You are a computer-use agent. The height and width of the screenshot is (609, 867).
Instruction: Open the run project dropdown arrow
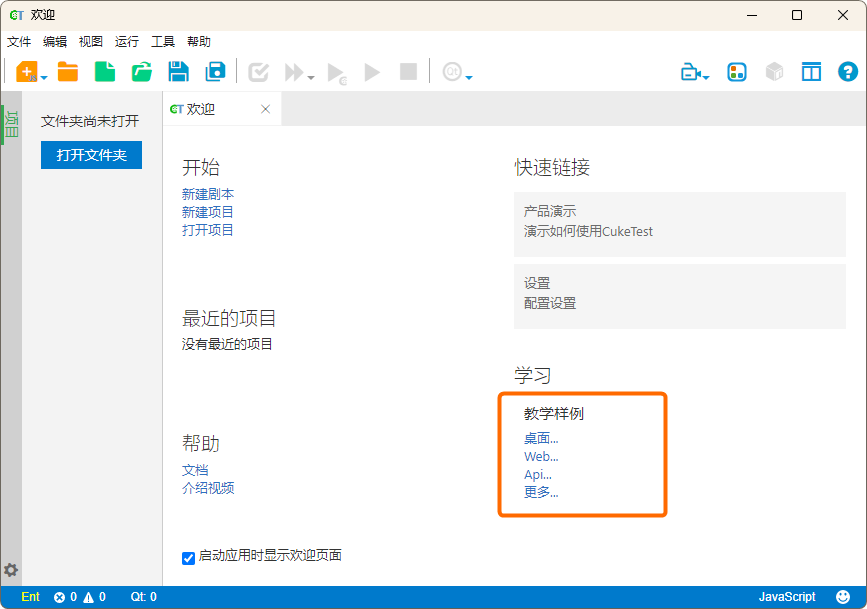coord(311,77)
